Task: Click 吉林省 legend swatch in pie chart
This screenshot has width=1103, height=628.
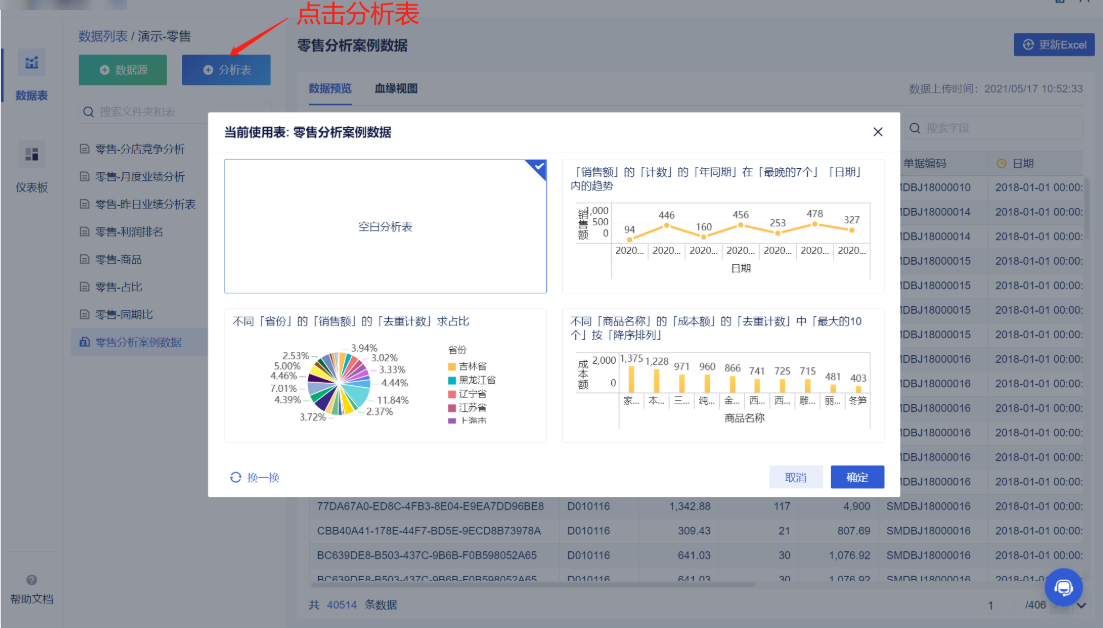Action: [x=452, y=366]
